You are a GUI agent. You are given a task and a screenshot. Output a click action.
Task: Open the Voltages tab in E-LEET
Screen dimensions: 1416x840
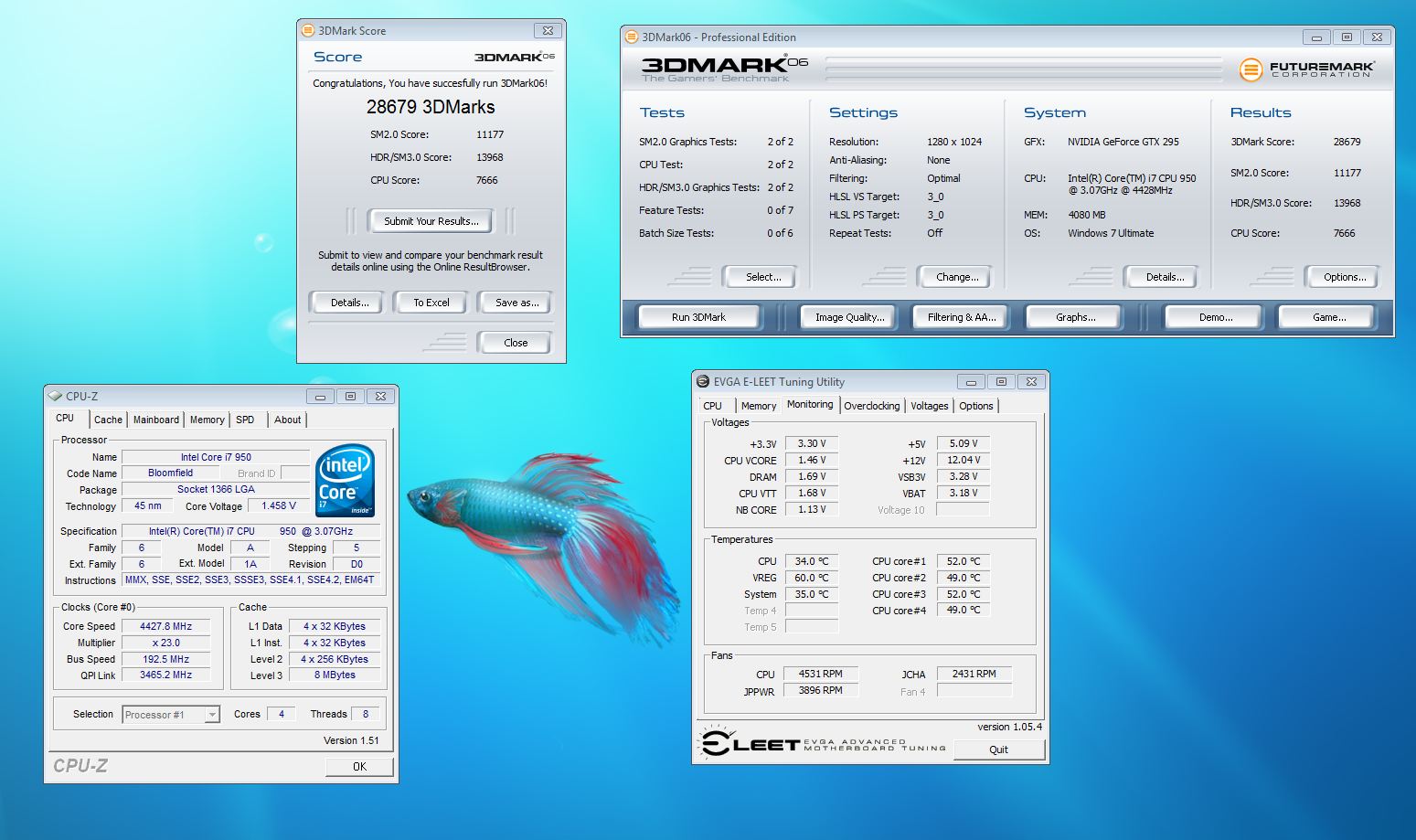pyautogui.click(x=929, y=406)
